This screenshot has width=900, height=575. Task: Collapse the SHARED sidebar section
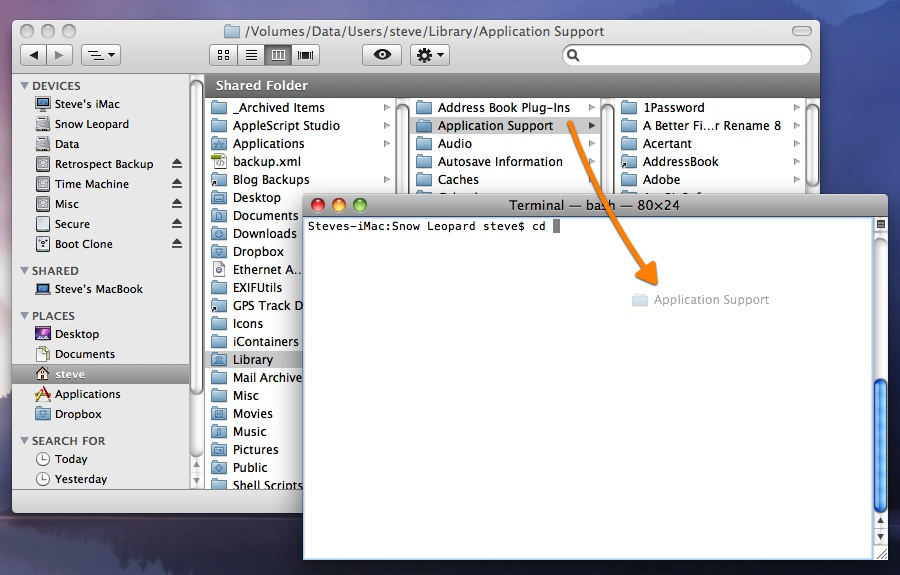[24, 270]
